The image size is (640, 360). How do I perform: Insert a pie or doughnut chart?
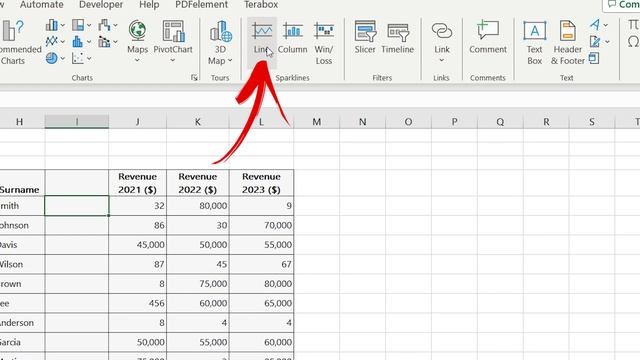tap(52, 58)
